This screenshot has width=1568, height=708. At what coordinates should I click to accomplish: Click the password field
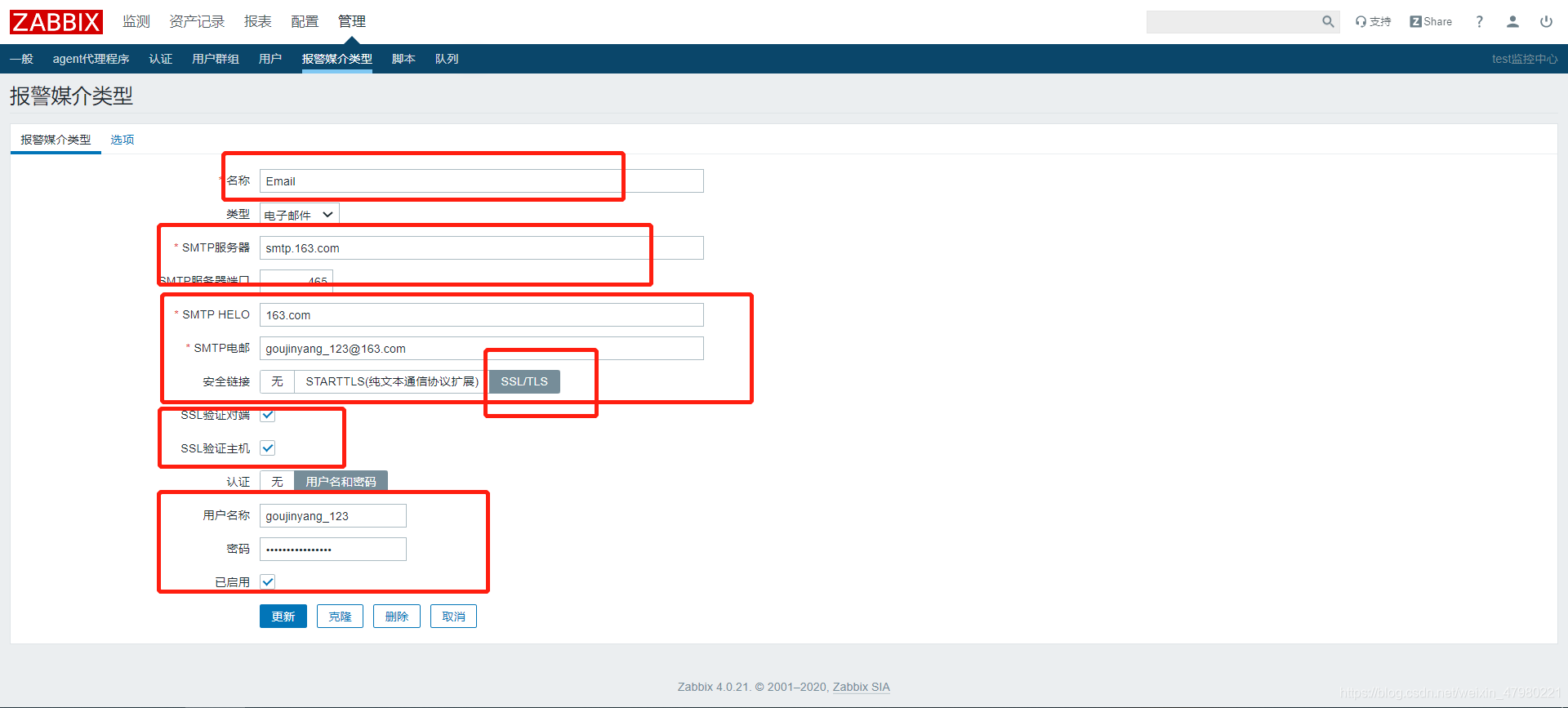tap(333, 550)
